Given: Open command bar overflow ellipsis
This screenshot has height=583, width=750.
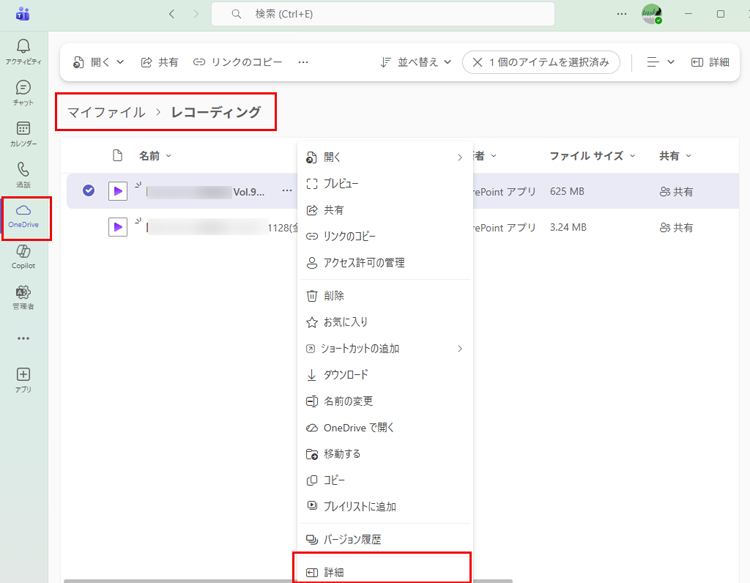Looking at the screenshot, I should click(303, 62).
